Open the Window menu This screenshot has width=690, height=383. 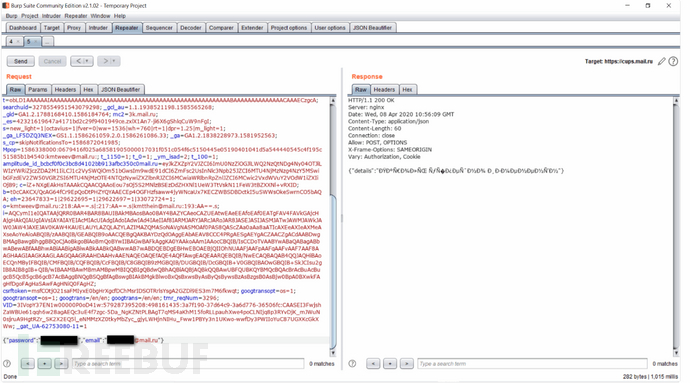click(100, 16)
